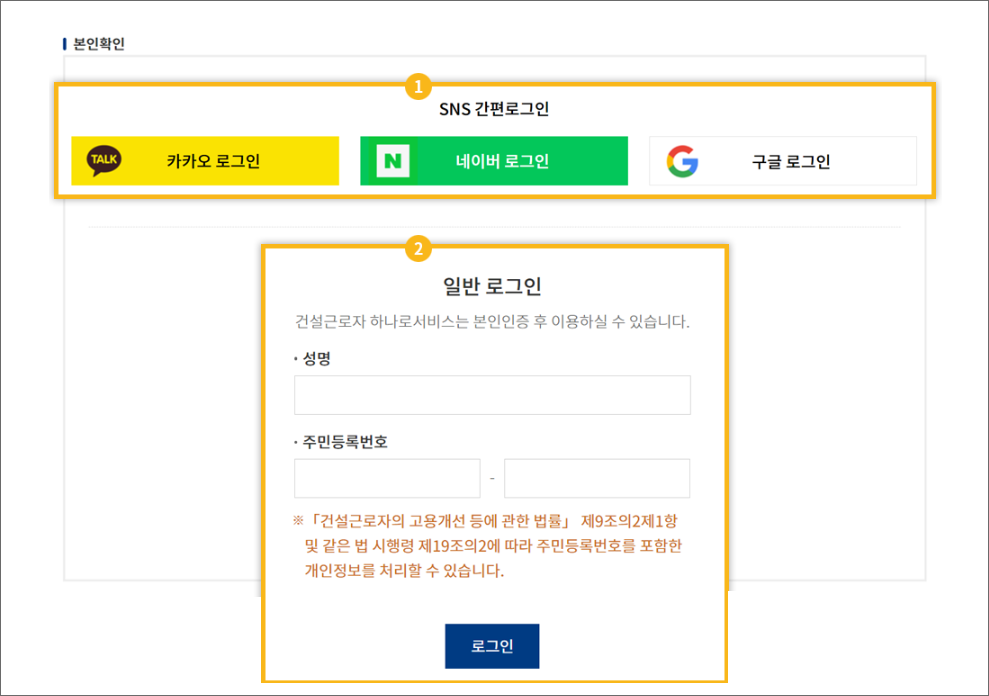Image resolution: width=989 pixels, height=696 pixels.
Task: Select the green 네이버 로그인 button
Action: [493, 160]
